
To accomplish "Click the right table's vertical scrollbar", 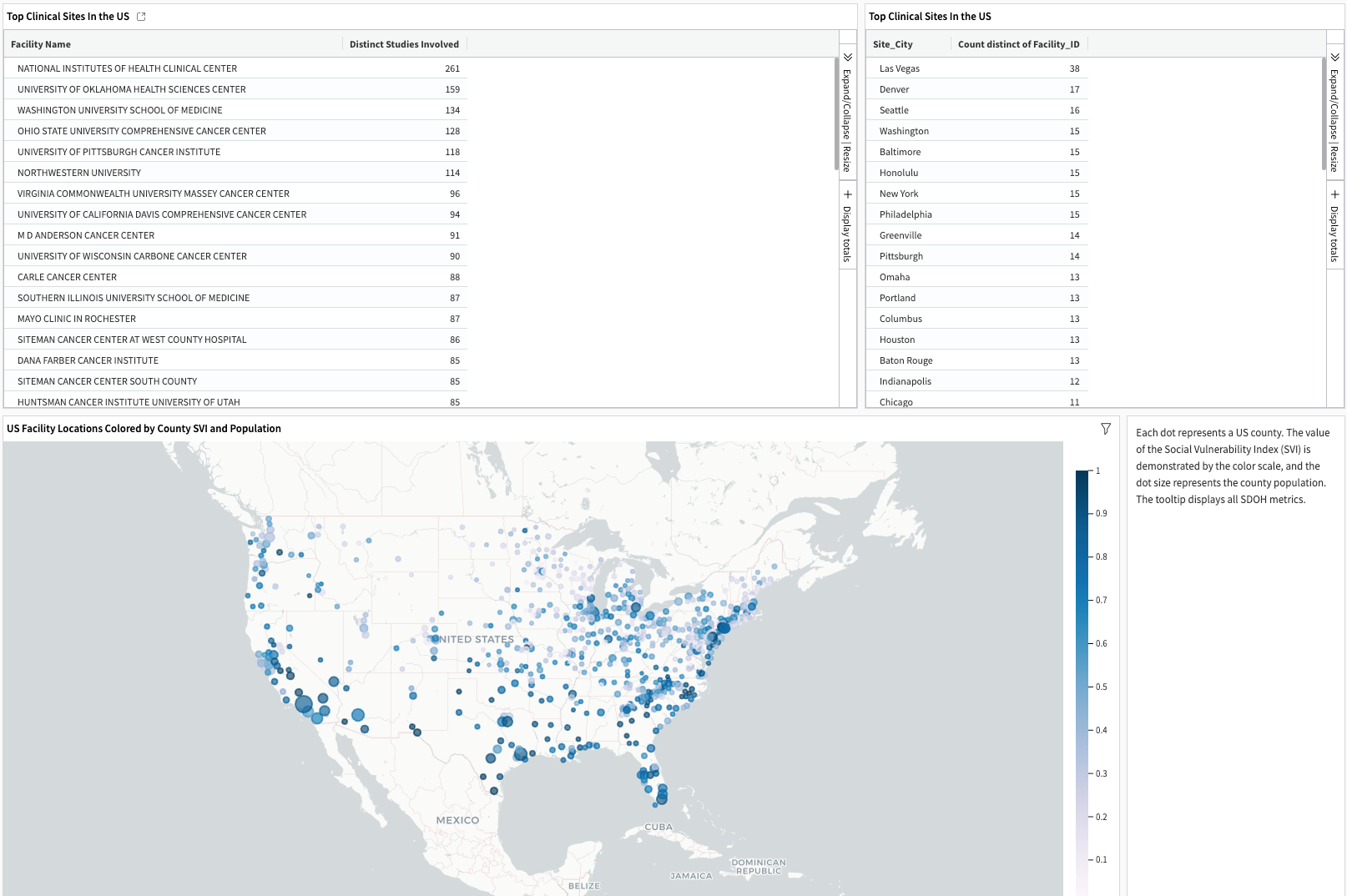I will (x=1324, y=113).
